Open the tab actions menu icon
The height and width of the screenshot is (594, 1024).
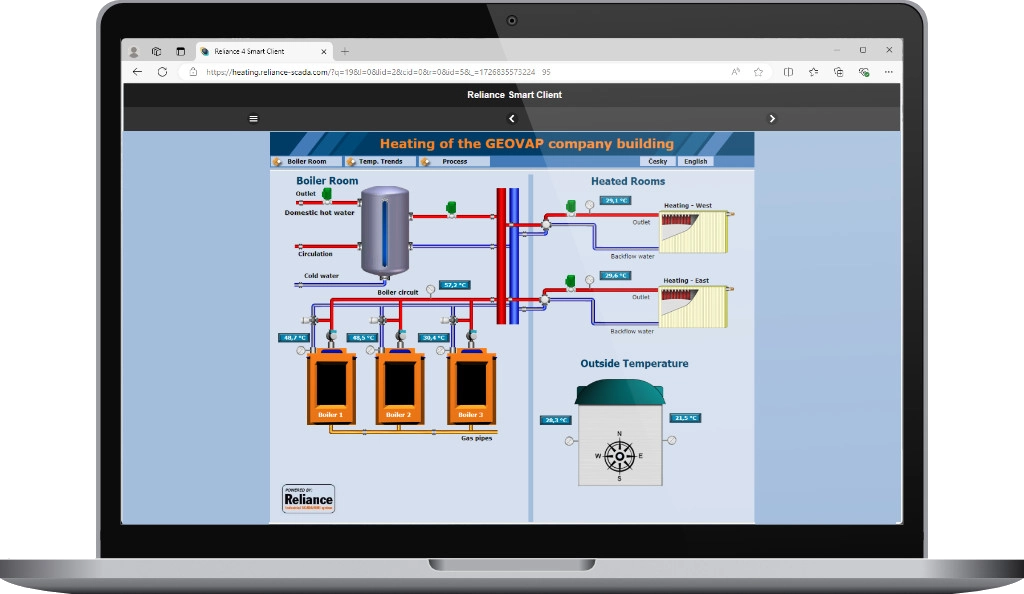point(181,52)
